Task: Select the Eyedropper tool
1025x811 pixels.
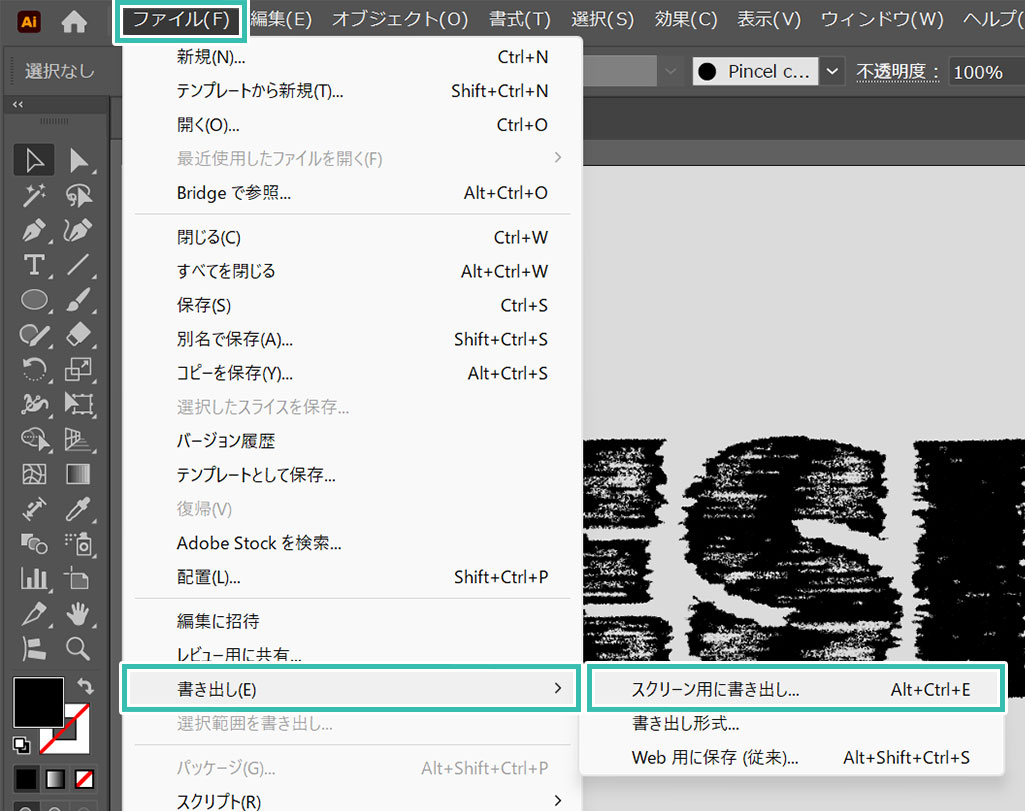Action: point(78,510)
